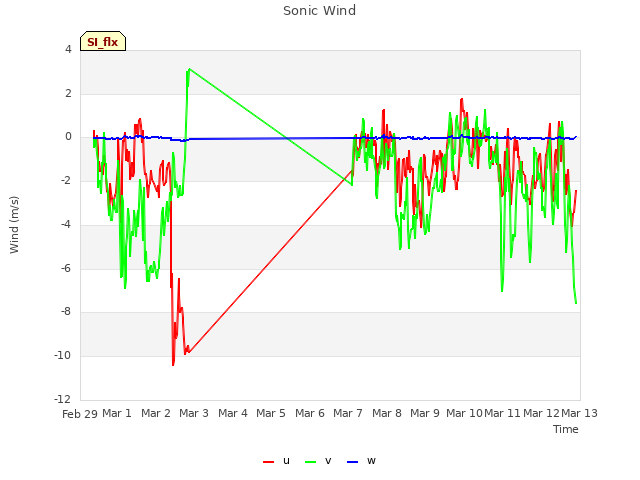Toggle the u series legend entry

coord(276,461)
